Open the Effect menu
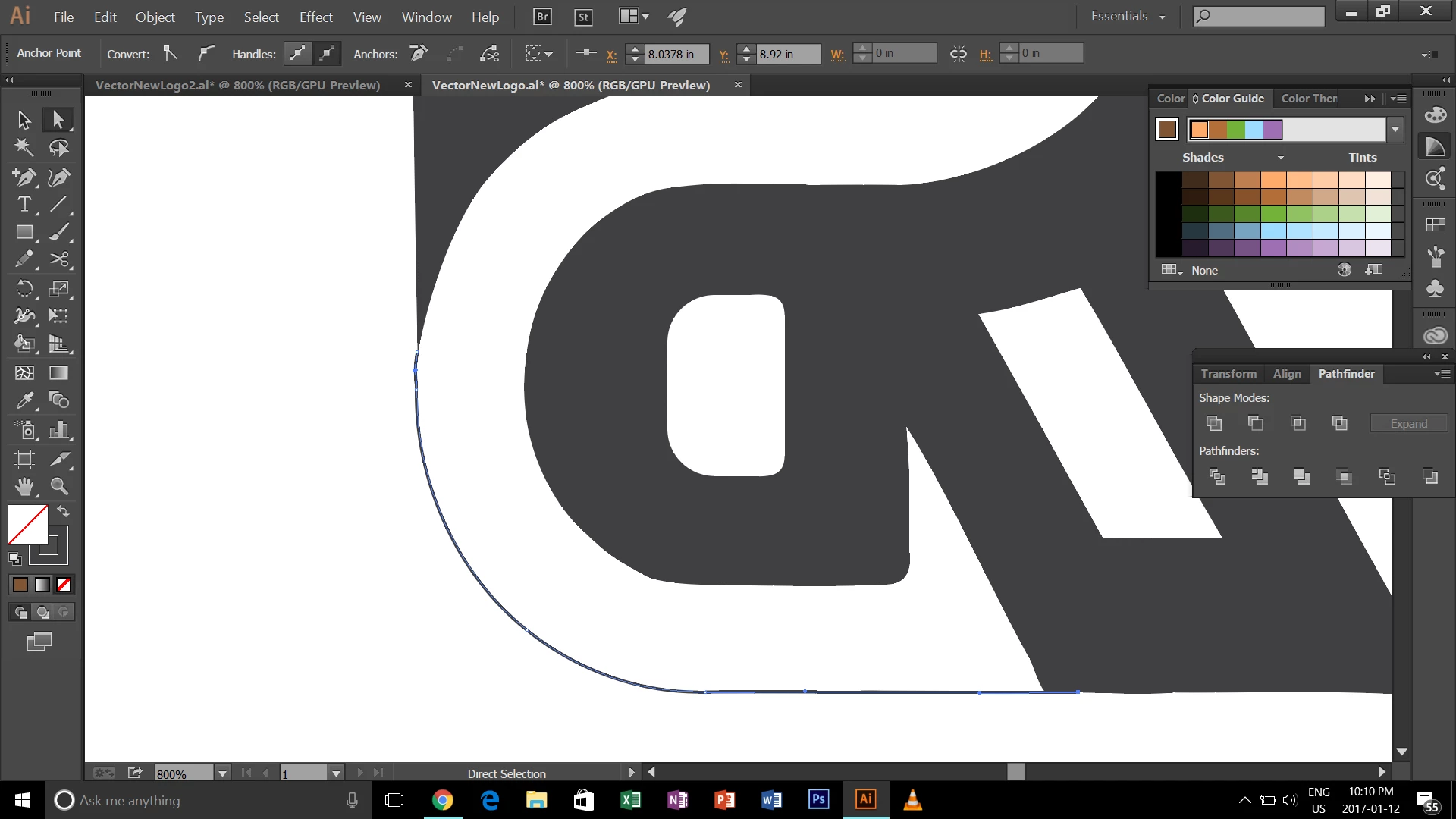The image size is (1456, 819). pyautogui.click(x=315, y=17)
